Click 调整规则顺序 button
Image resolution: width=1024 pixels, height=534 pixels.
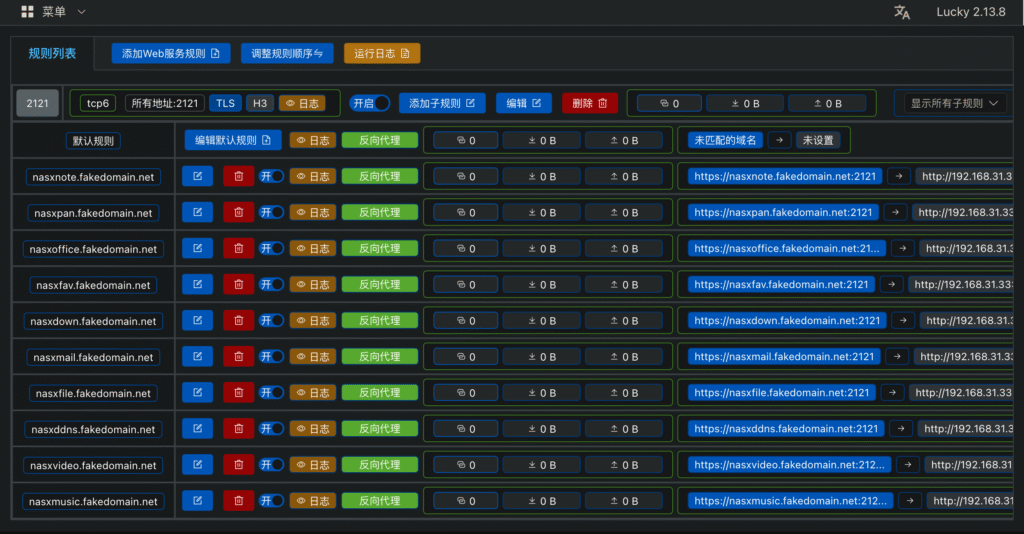[x=287, y=53]
